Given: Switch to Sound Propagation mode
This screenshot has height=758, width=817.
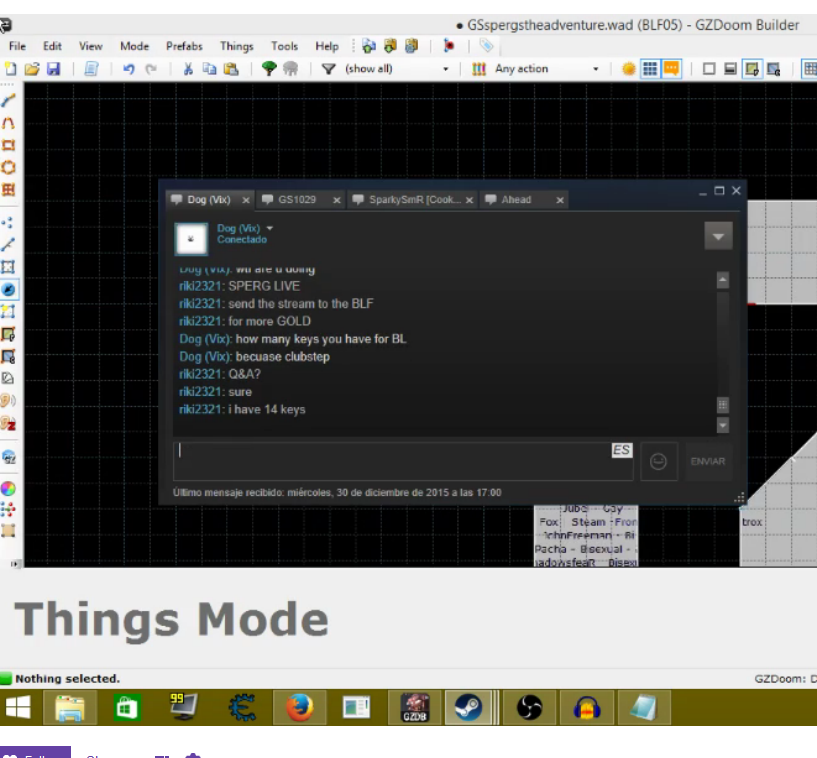Looking at the screenshot, I should tap(8, 400).
